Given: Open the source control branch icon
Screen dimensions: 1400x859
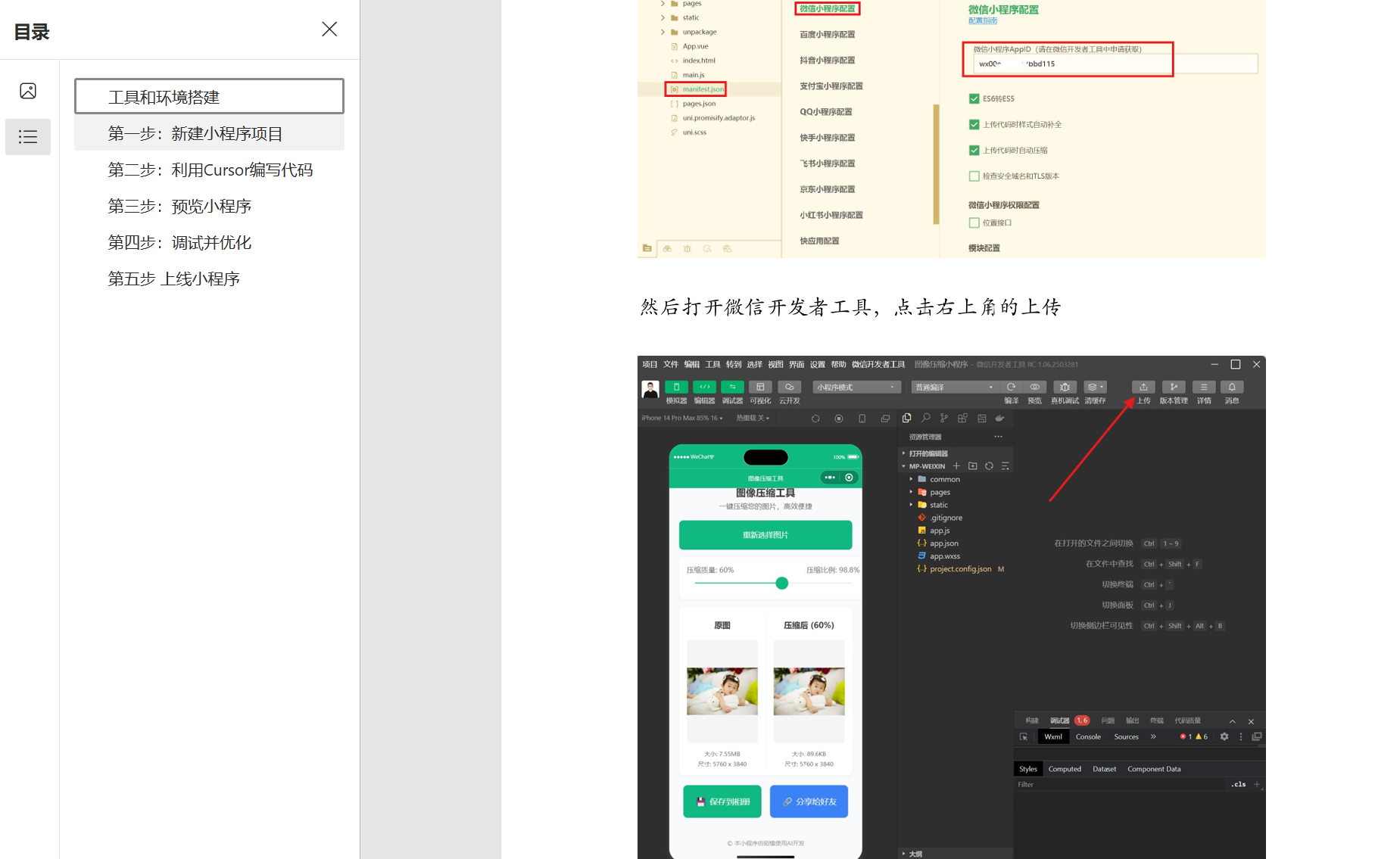Looking at the screenshot, I should (943, 418).
